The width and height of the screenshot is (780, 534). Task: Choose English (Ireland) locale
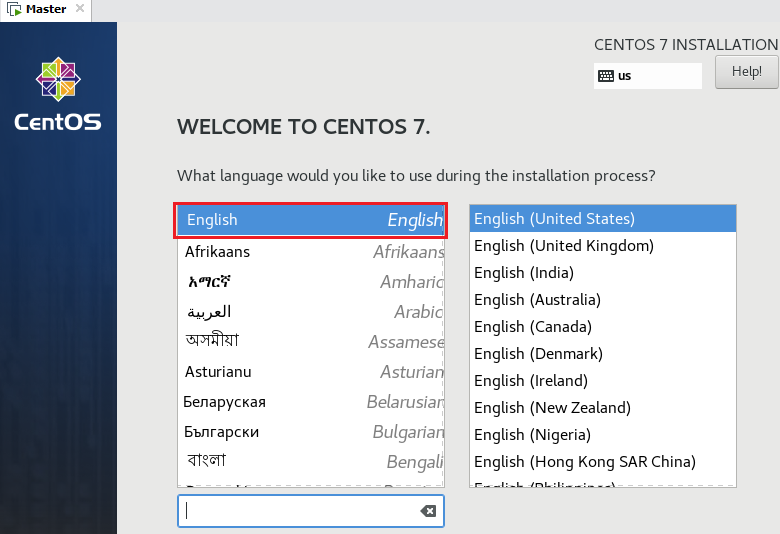point(602,381)
